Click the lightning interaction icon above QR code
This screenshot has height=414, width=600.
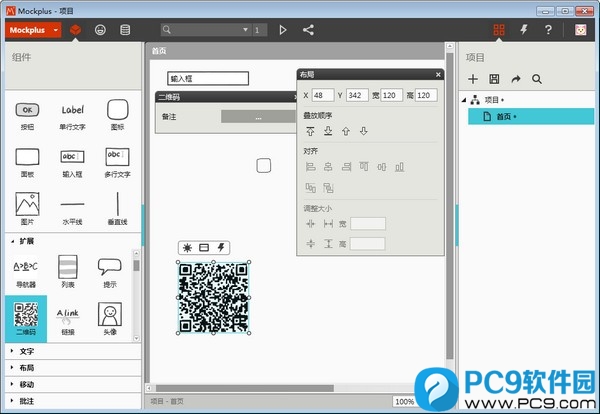point(221,248)
